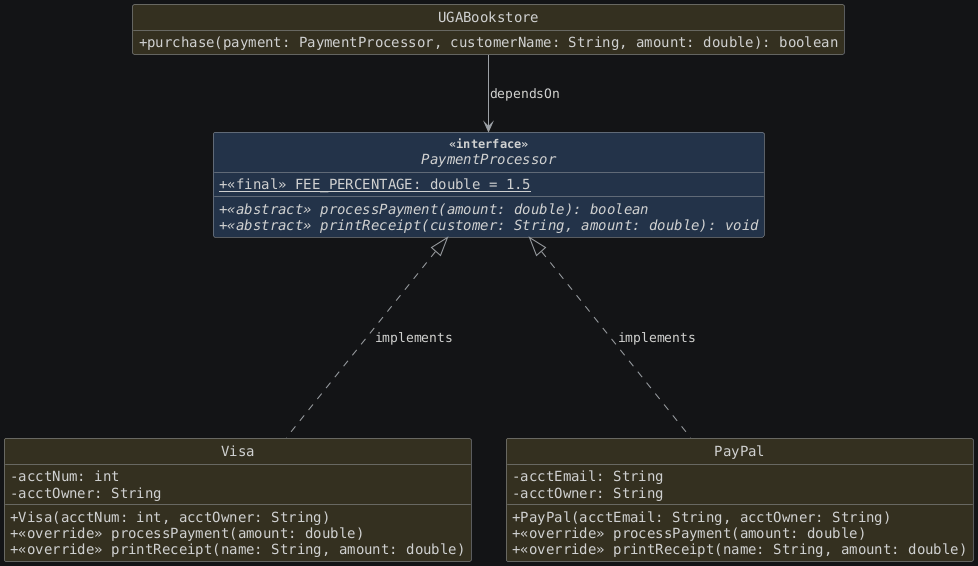Select the Visa constructor line
This screenshot has height=566, width=978.
[170, 517]
